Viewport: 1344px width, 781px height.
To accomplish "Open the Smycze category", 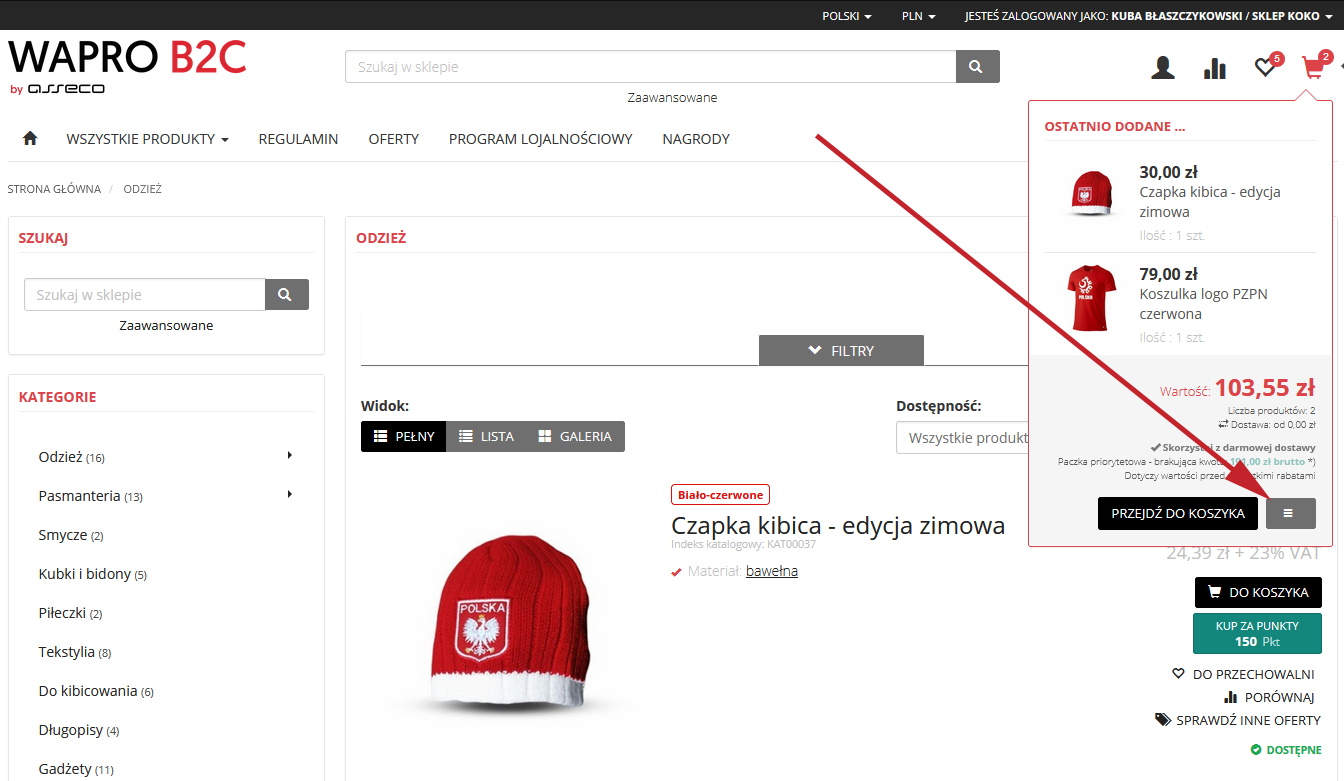I will (x=71, y=535).
